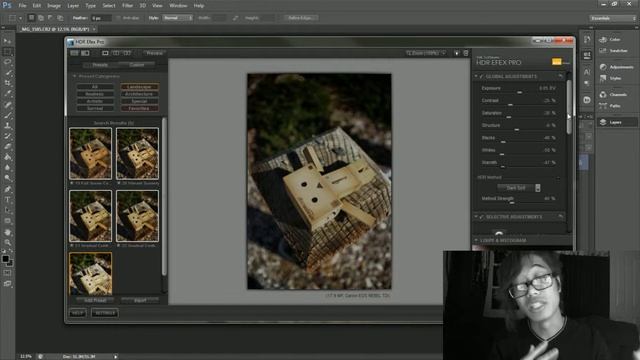Toggle favorite star on second preset
Viewport: 640px width, 360px height.
[119, 183]
